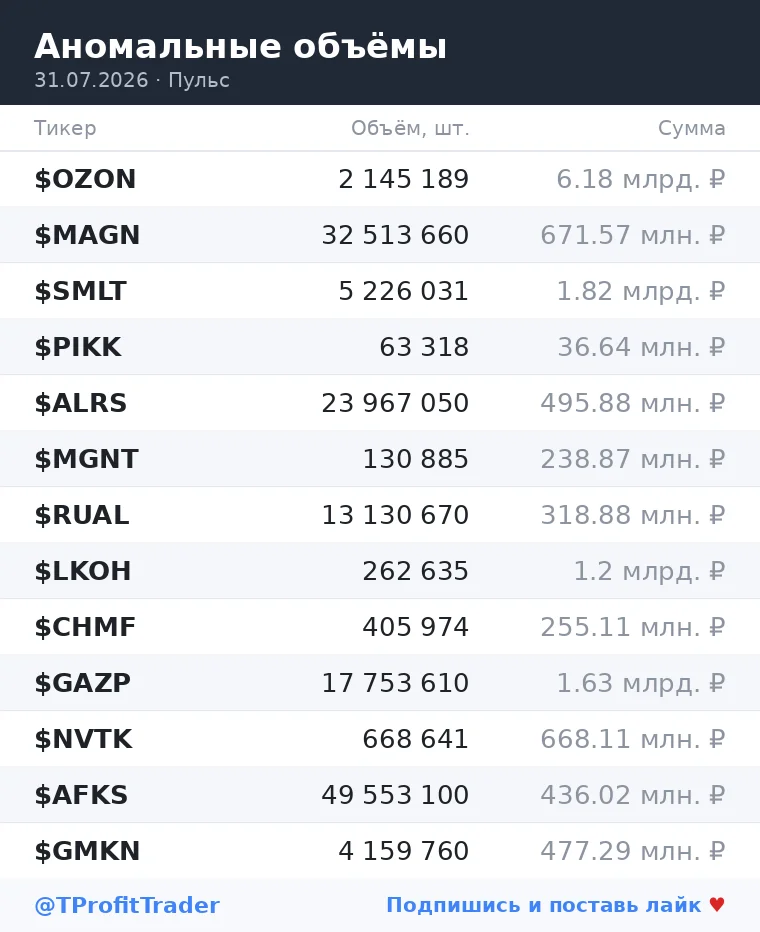Open the $NVTK ticker
Viewport: 760px width, 932px height.
(83, 739)
